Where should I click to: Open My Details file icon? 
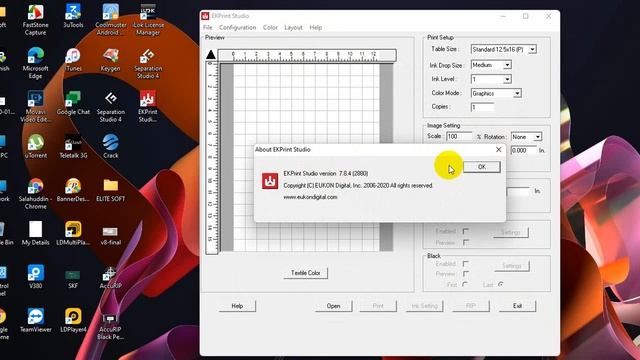[x=36, y=233]
